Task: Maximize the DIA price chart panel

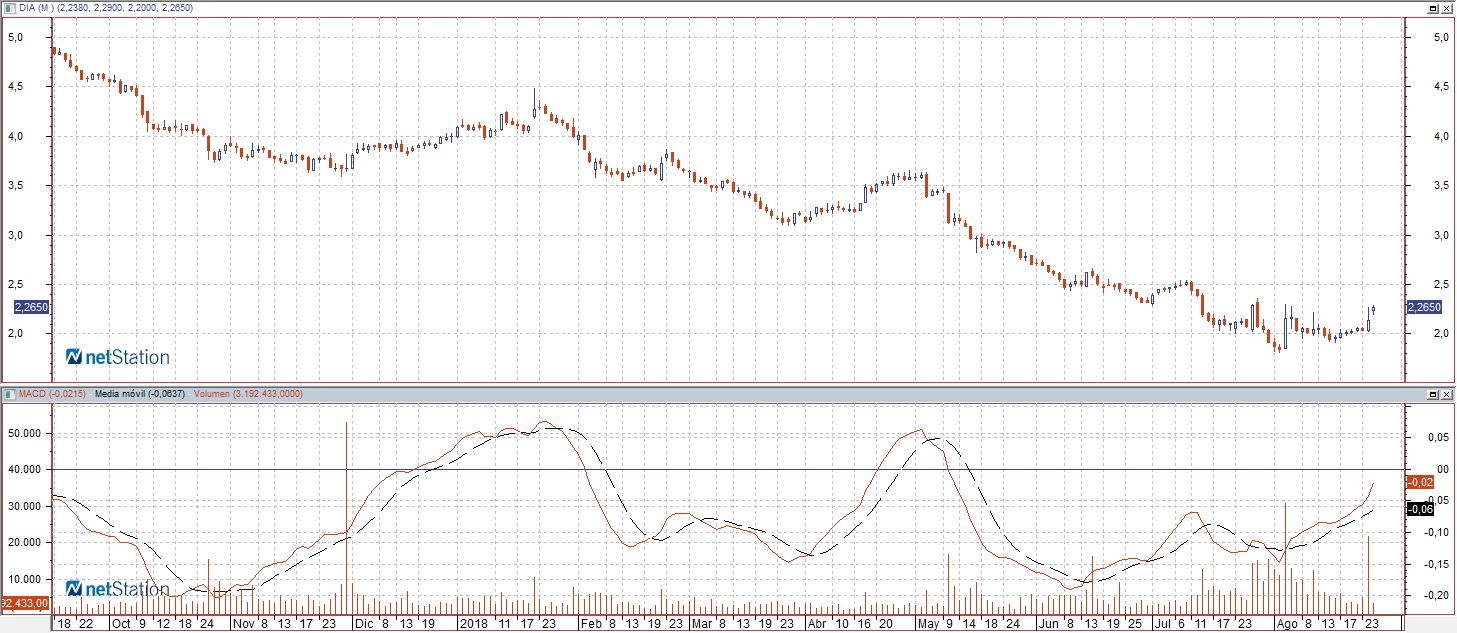Action: (x=1433, y=8)
